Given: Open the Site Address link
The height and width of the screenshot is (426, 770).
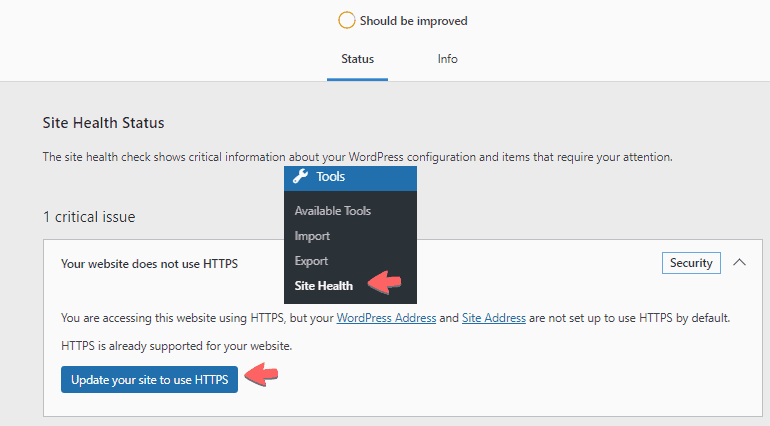Looking at the screenshot, I should click(494, 318).
